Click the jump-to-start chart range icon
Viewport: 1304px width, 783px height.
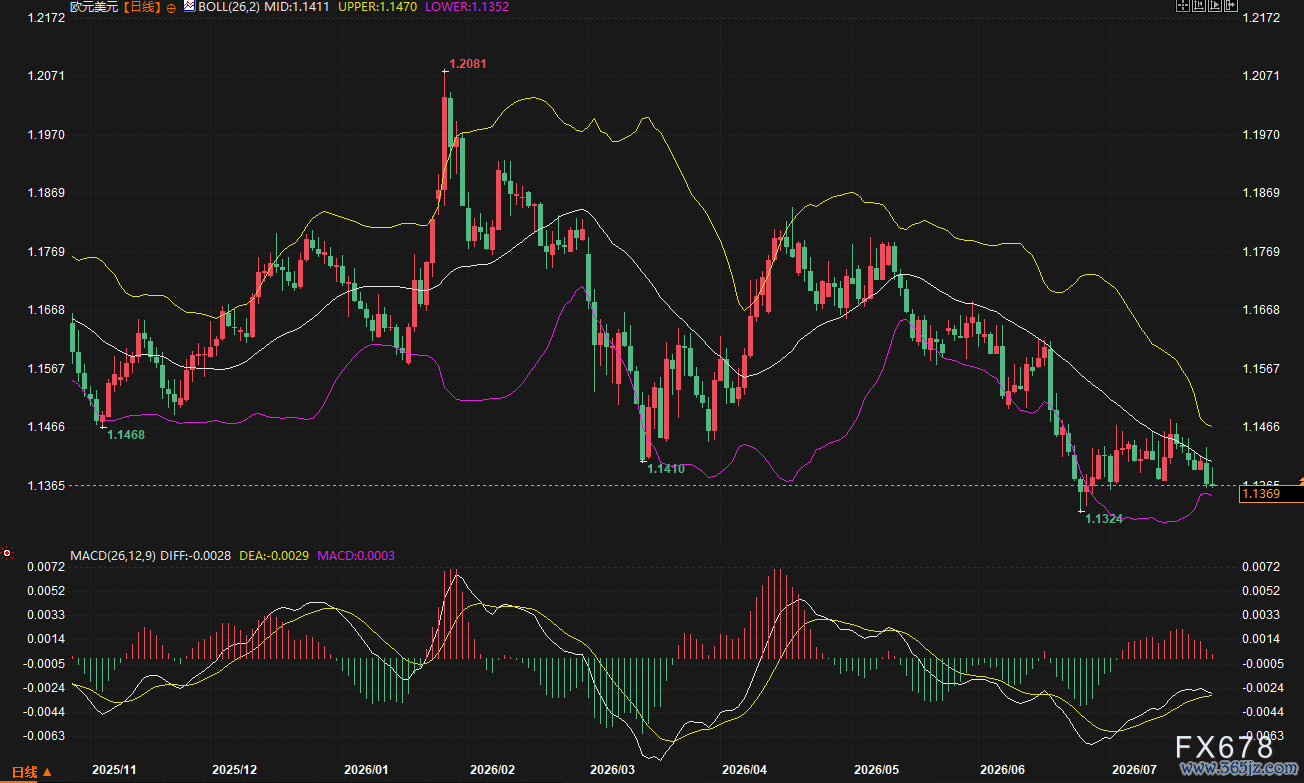[1198, 7]
